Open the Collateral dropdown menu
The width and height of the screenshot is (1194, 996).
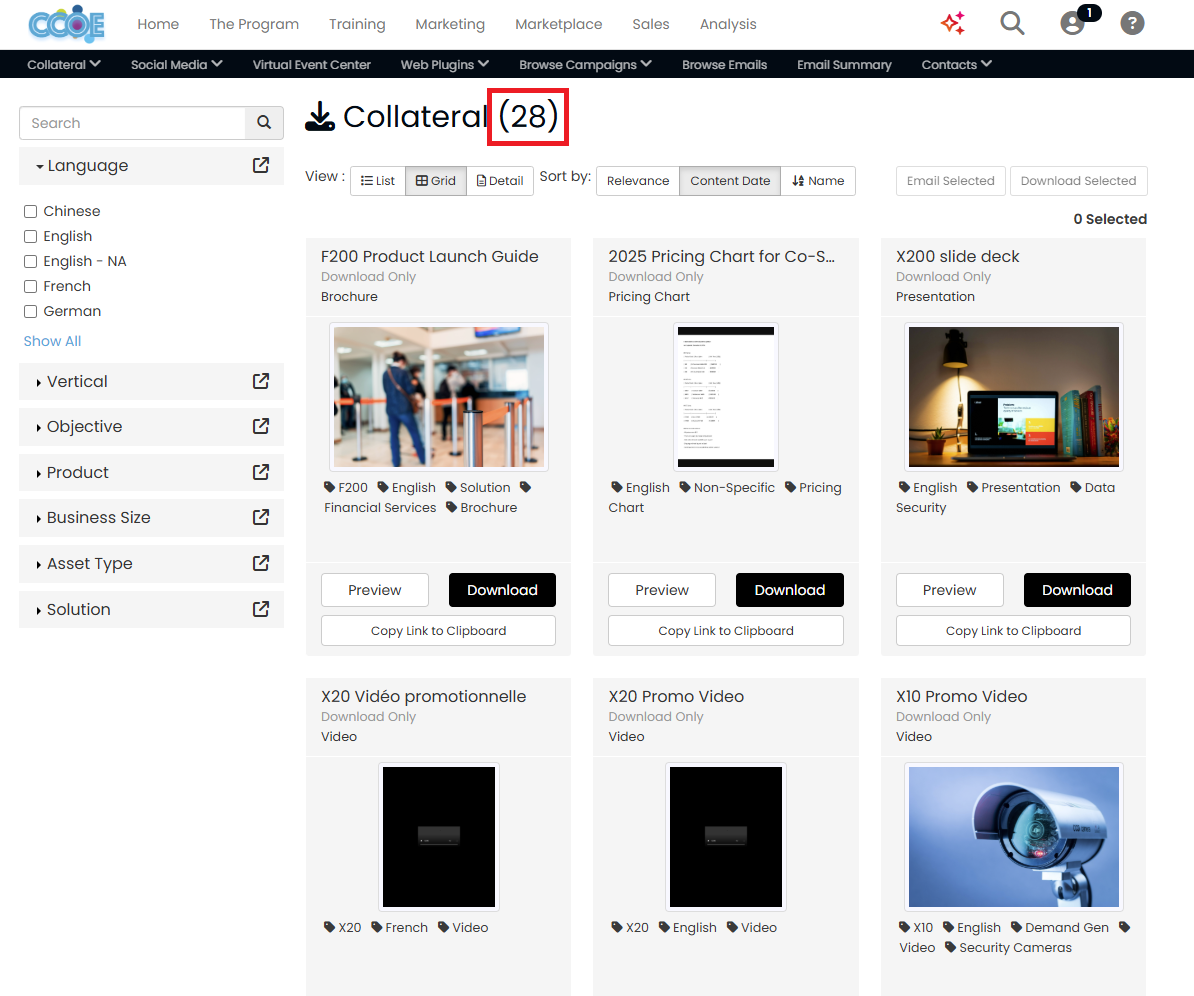[x=64, y=65]
